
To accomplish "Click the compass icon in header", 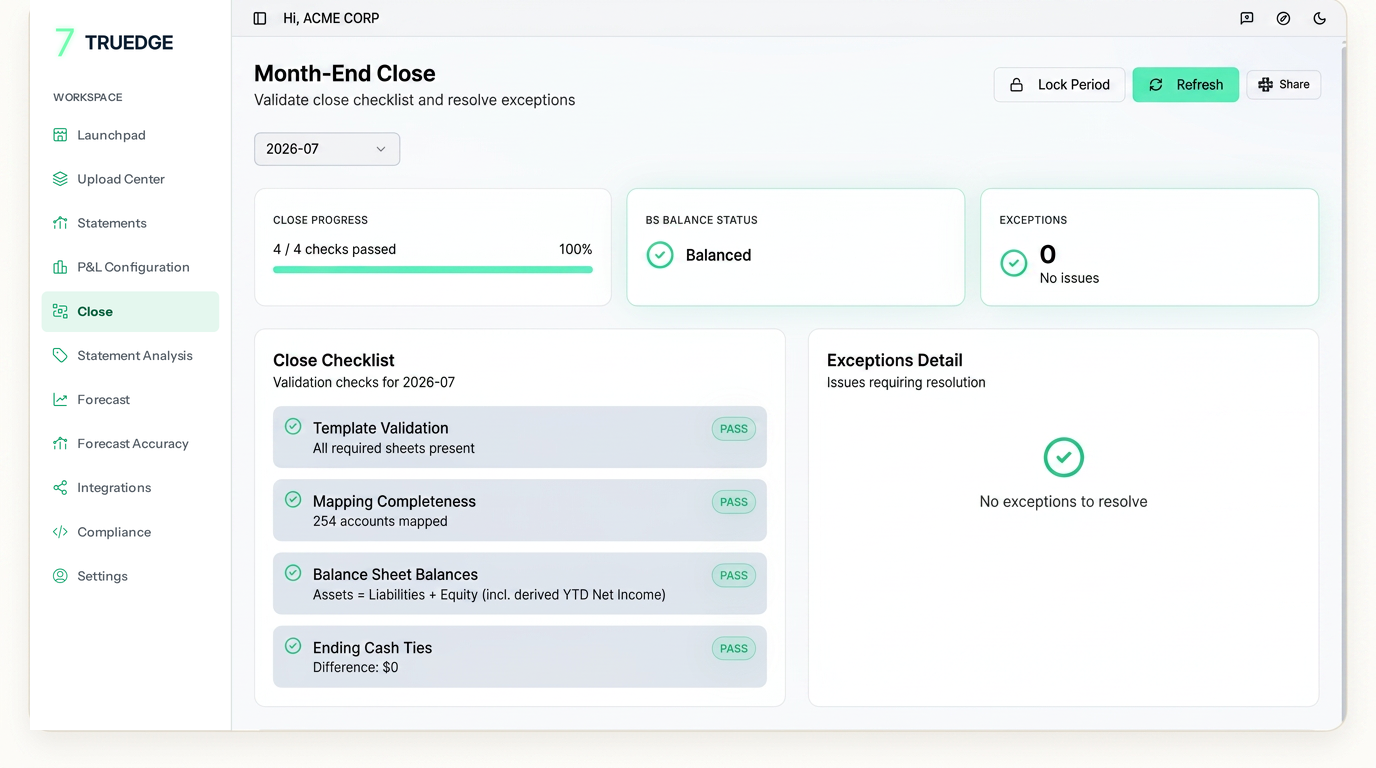I will (x=1283, y=18).
